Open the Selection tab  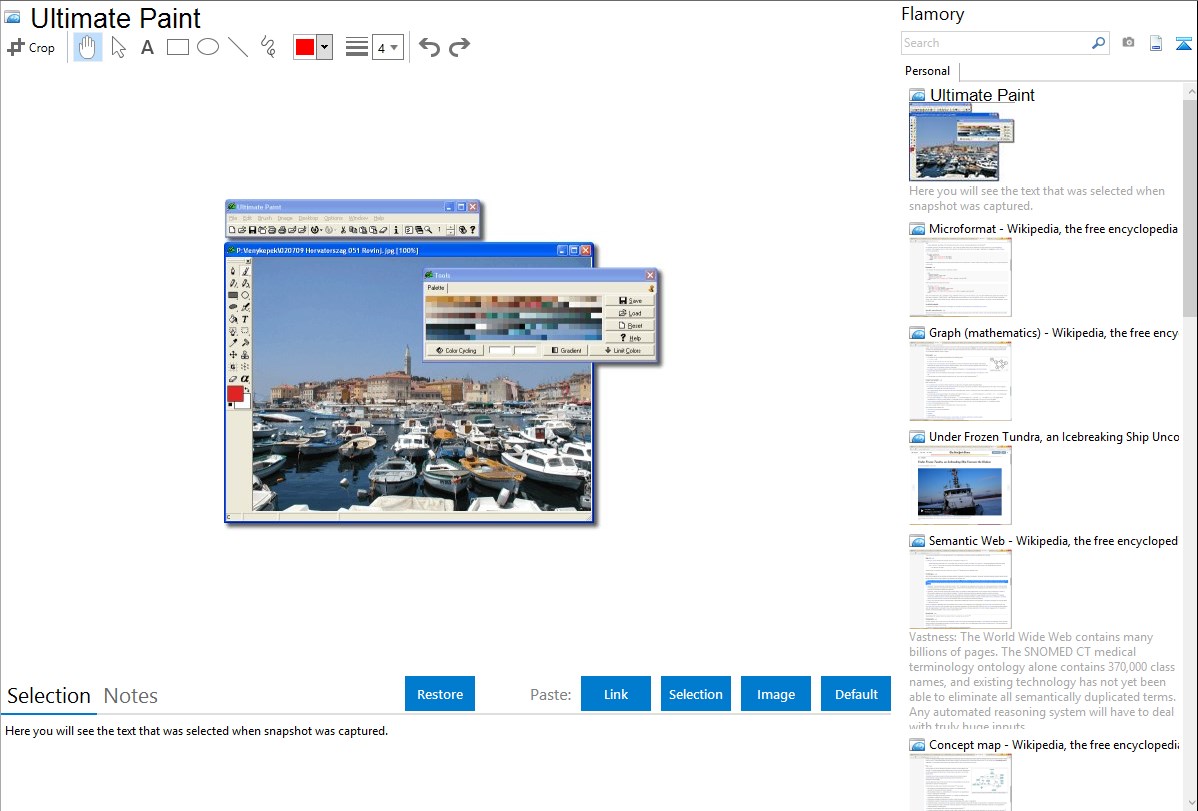pos(49,696)
